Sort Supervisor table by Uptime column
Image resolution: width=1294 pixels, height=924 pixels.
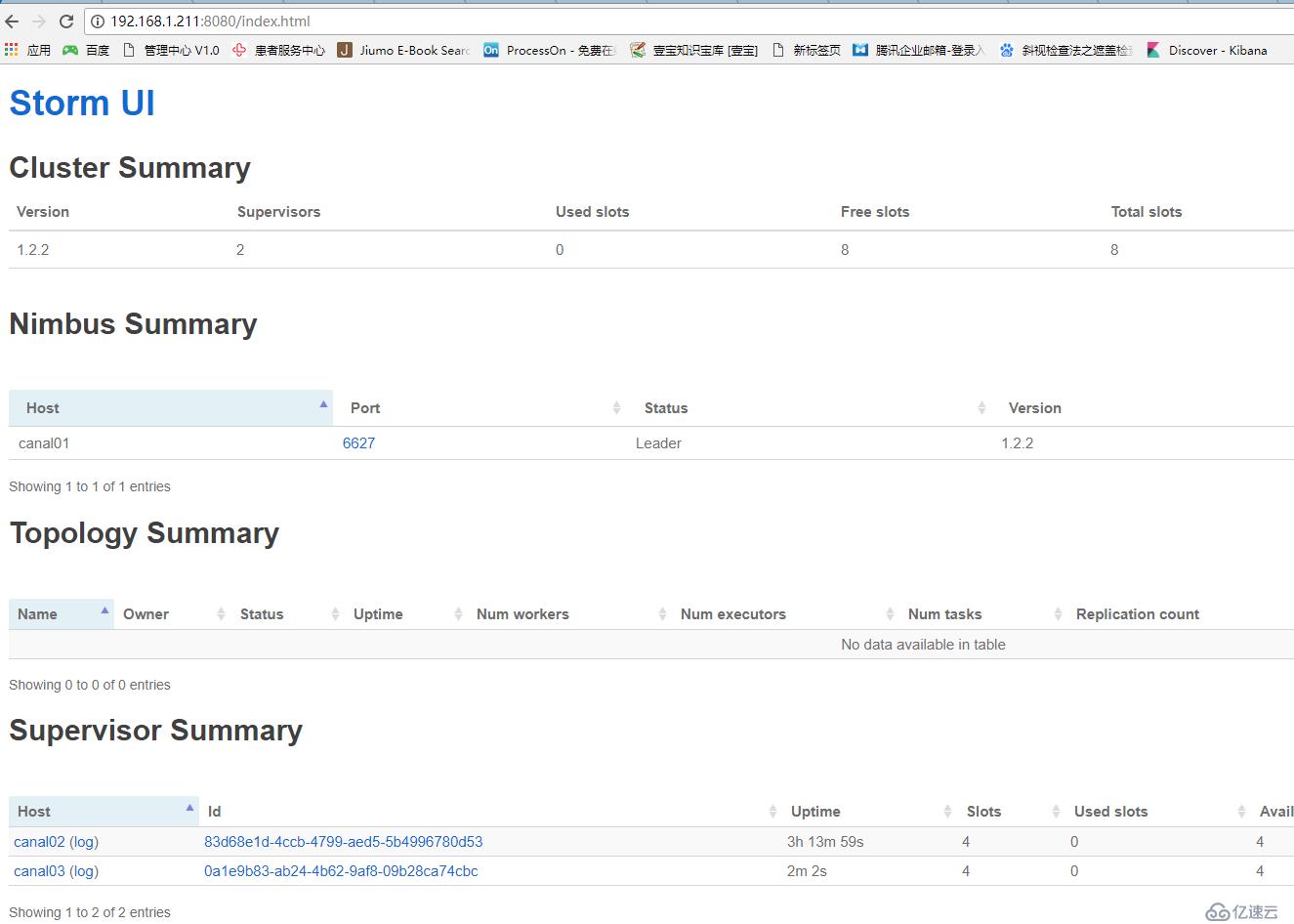tap(870, 811)
